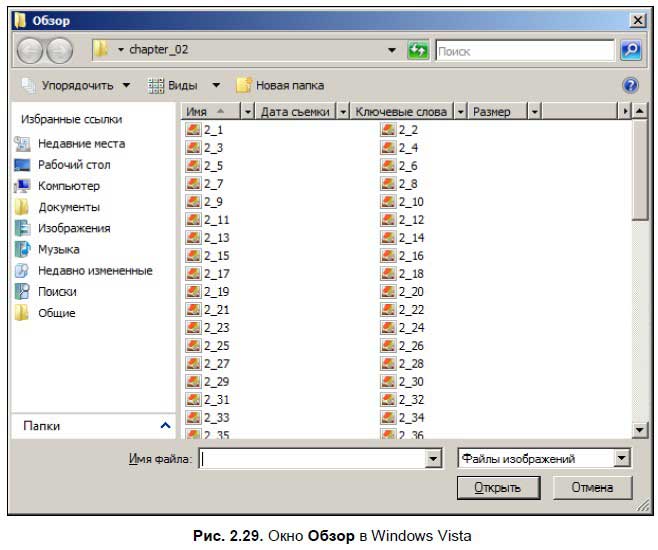Open Размер column filter dropdown
The image size is (658, 550).
tap(535, 112)
